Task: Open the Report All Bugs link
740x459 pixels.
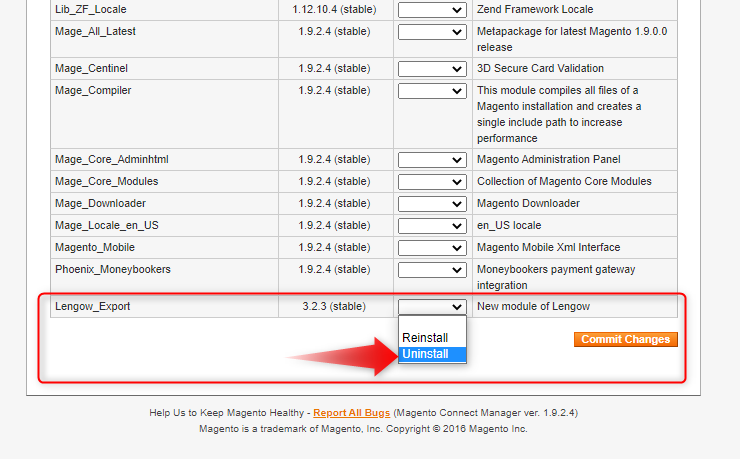Action: [352, 413]
